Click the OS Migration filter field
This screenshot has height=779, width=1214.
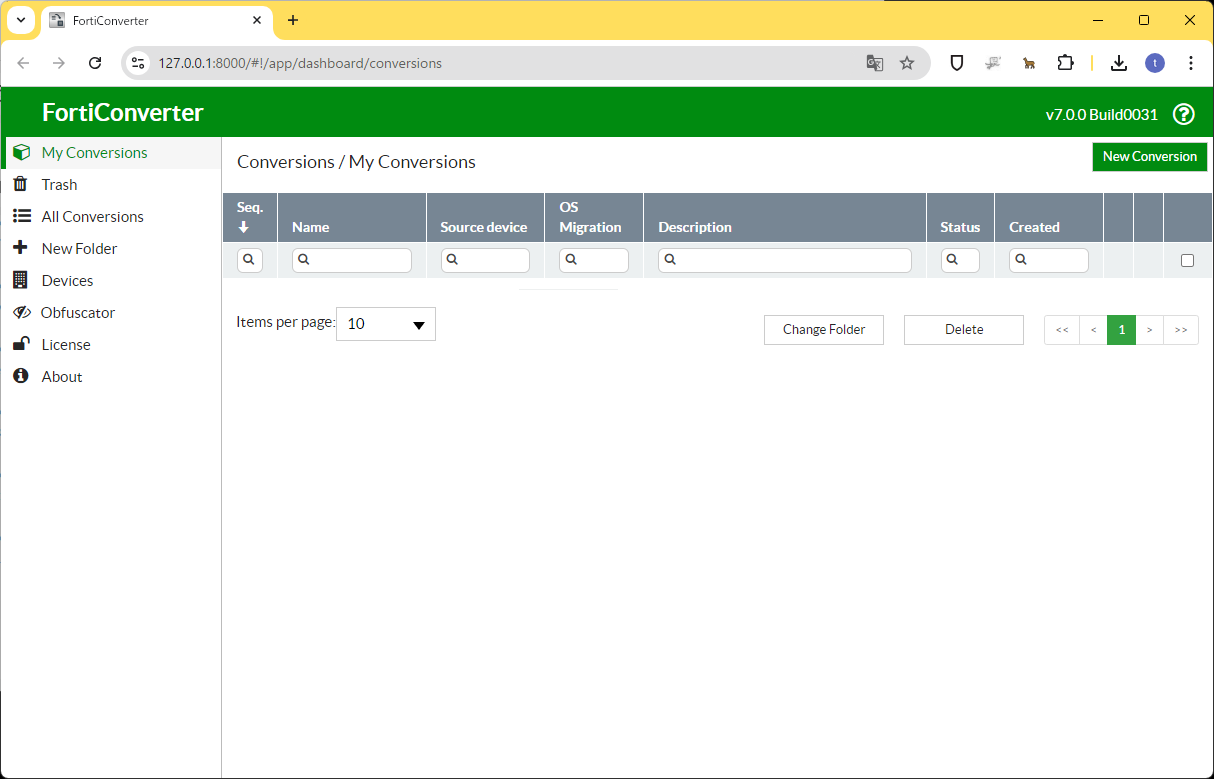click(594, 260)
